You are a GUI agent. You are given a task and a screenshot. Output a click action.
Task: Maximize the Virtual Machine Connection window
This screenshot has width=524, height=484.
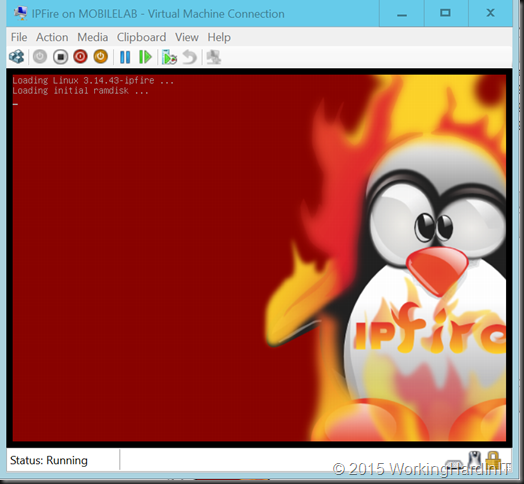pos(446,13)
